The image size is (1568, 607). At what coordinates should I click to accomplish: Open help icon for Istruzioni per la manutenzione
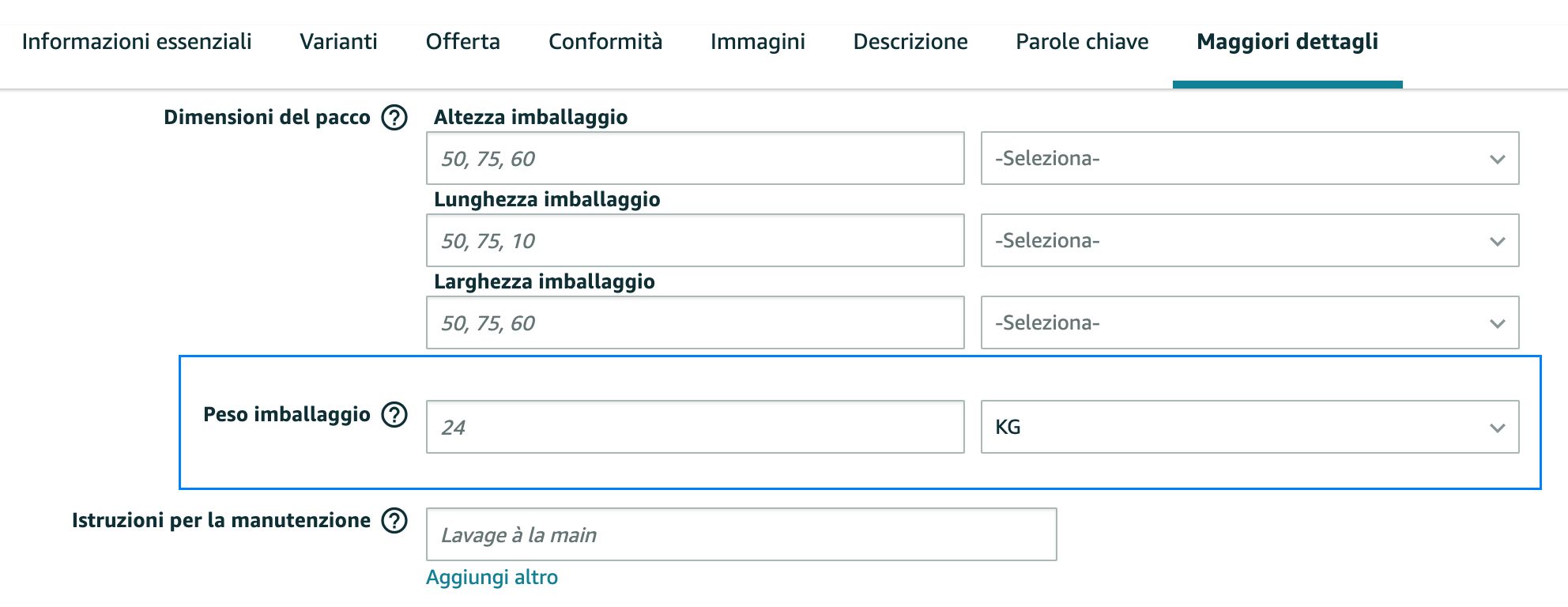coord(394,521)
